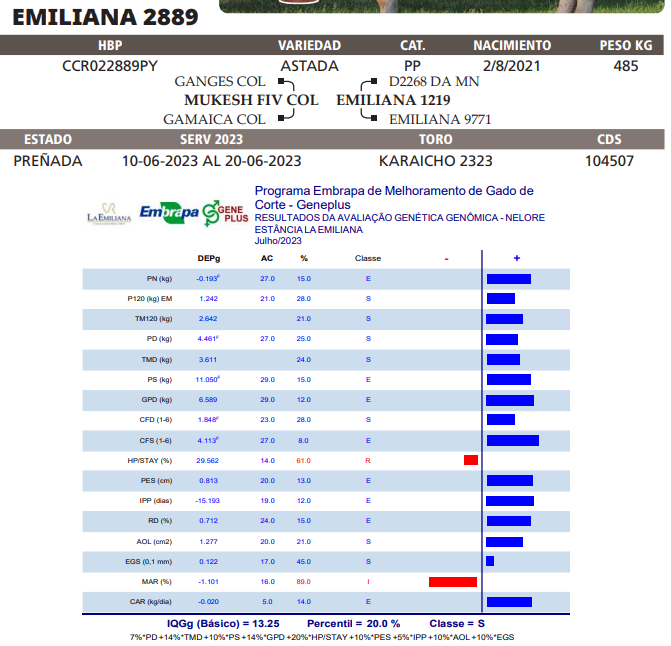Click the Classe column header
Viewport: 671px width, 646px height.
click(367, 258)
